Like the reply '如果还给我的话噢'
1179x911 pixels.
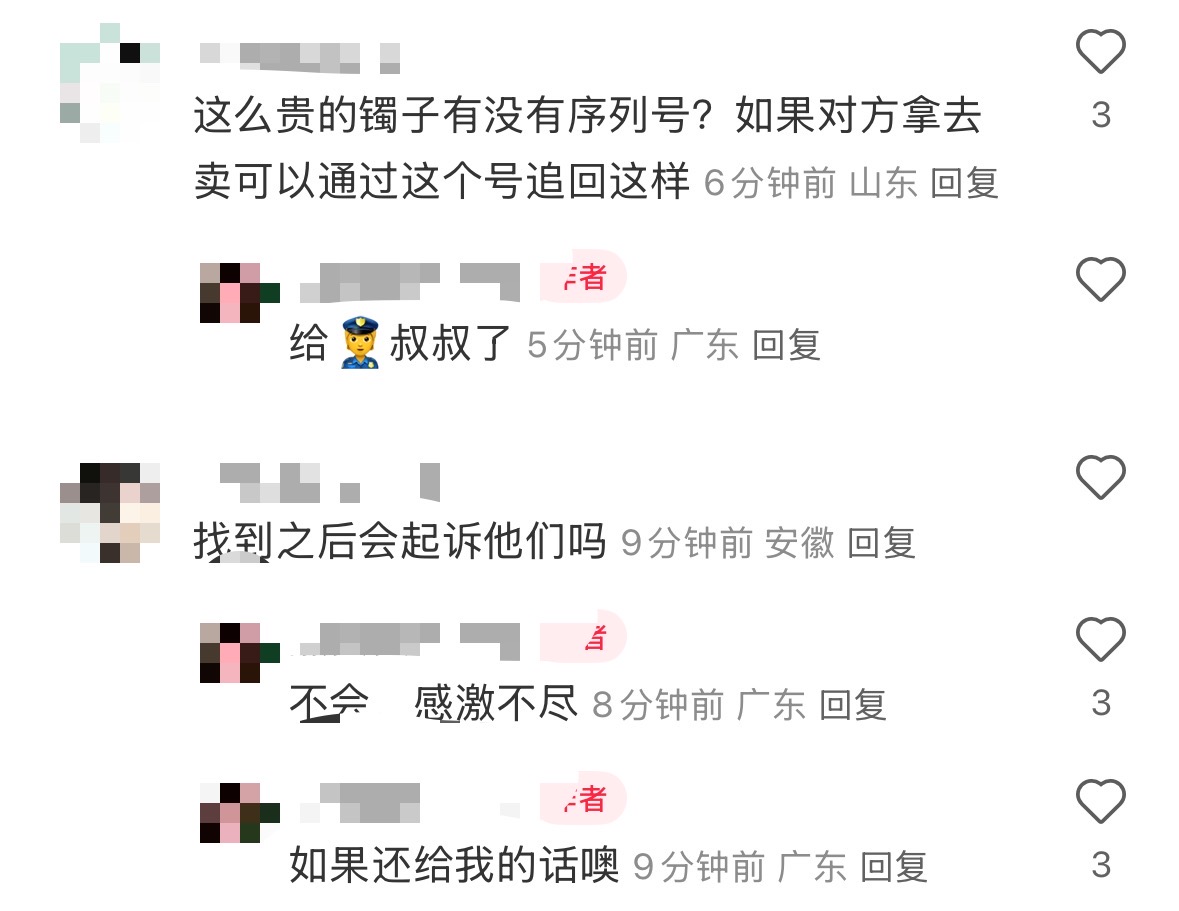point(1101,801)
